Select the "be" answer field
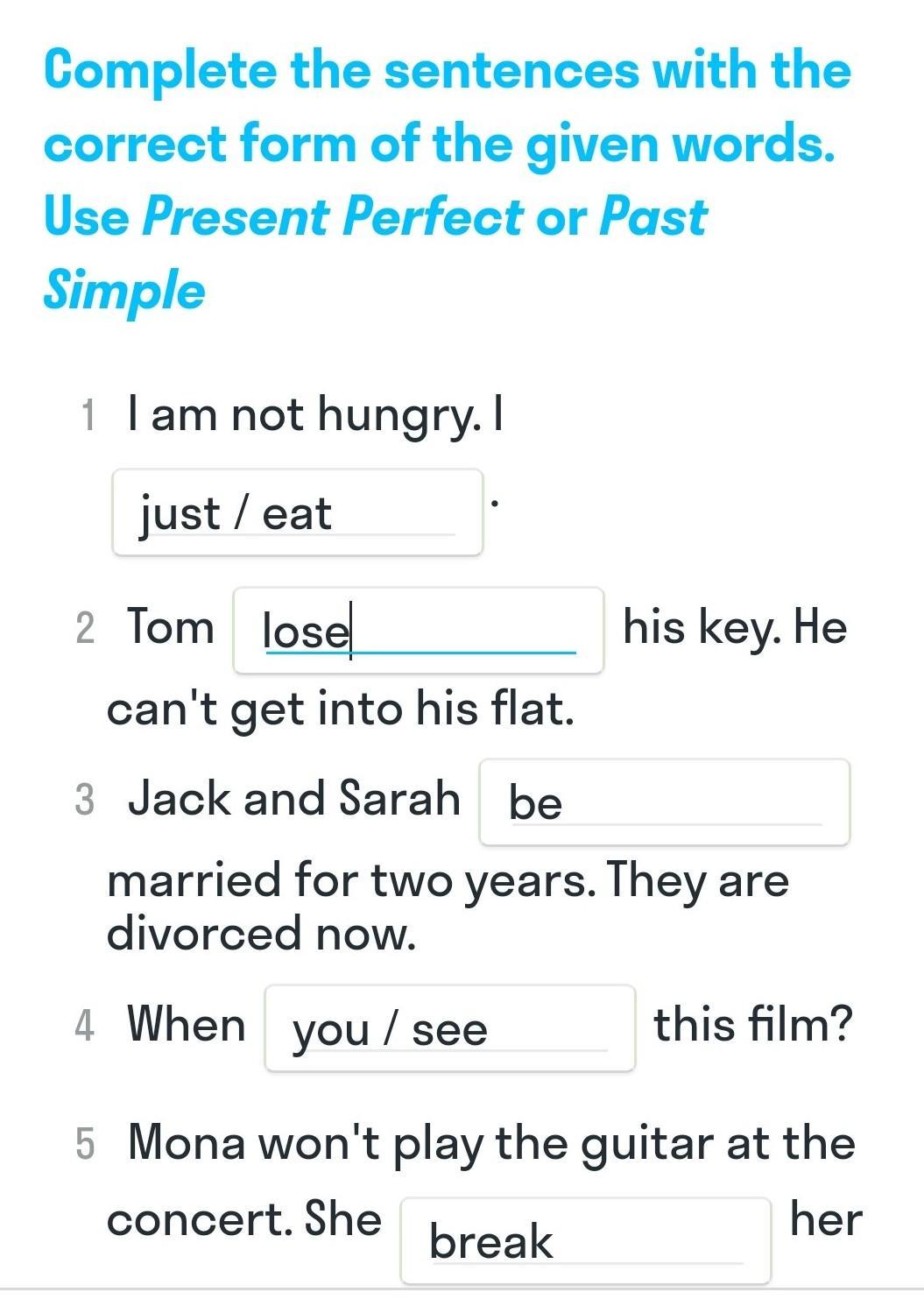 tap(665, 802)
